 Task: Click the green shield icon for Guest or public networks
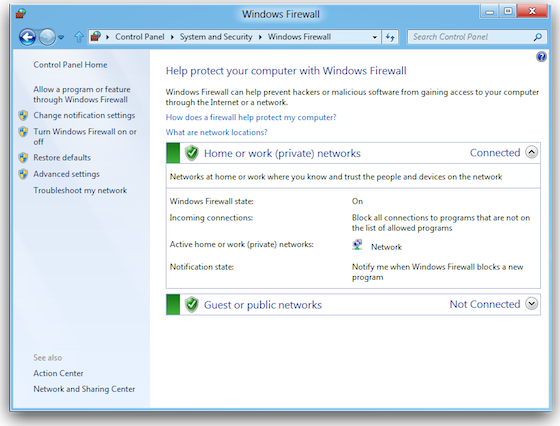(192, 305)
